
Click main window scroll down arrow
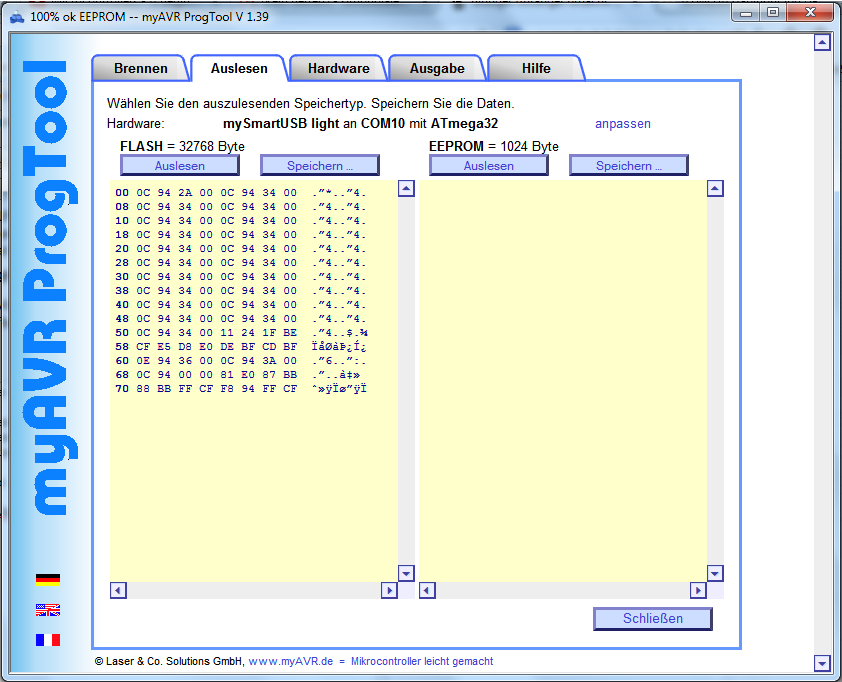pyautogui.click(x=822, y=663)
